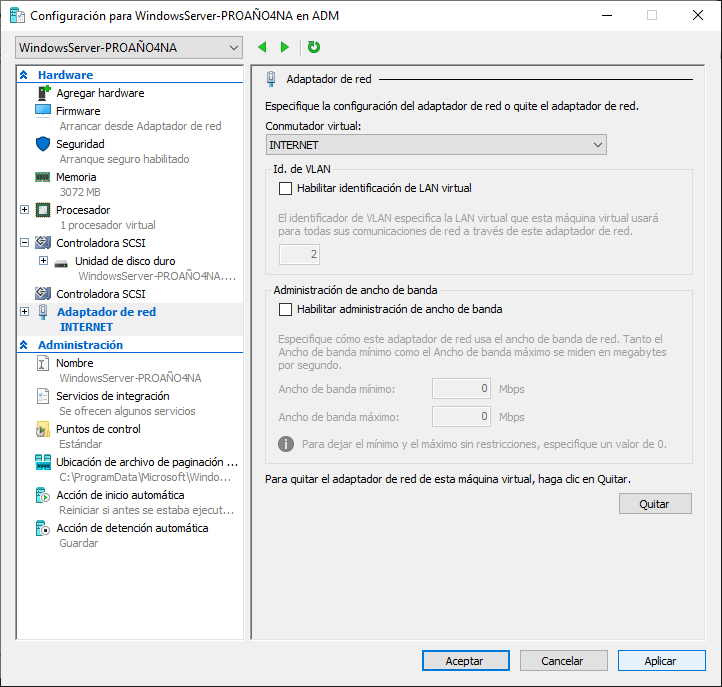Image resolution: width=722 pixels, height=687 pixels.
Task: Expand the Procesador tree node
Action: coord(25,210)
